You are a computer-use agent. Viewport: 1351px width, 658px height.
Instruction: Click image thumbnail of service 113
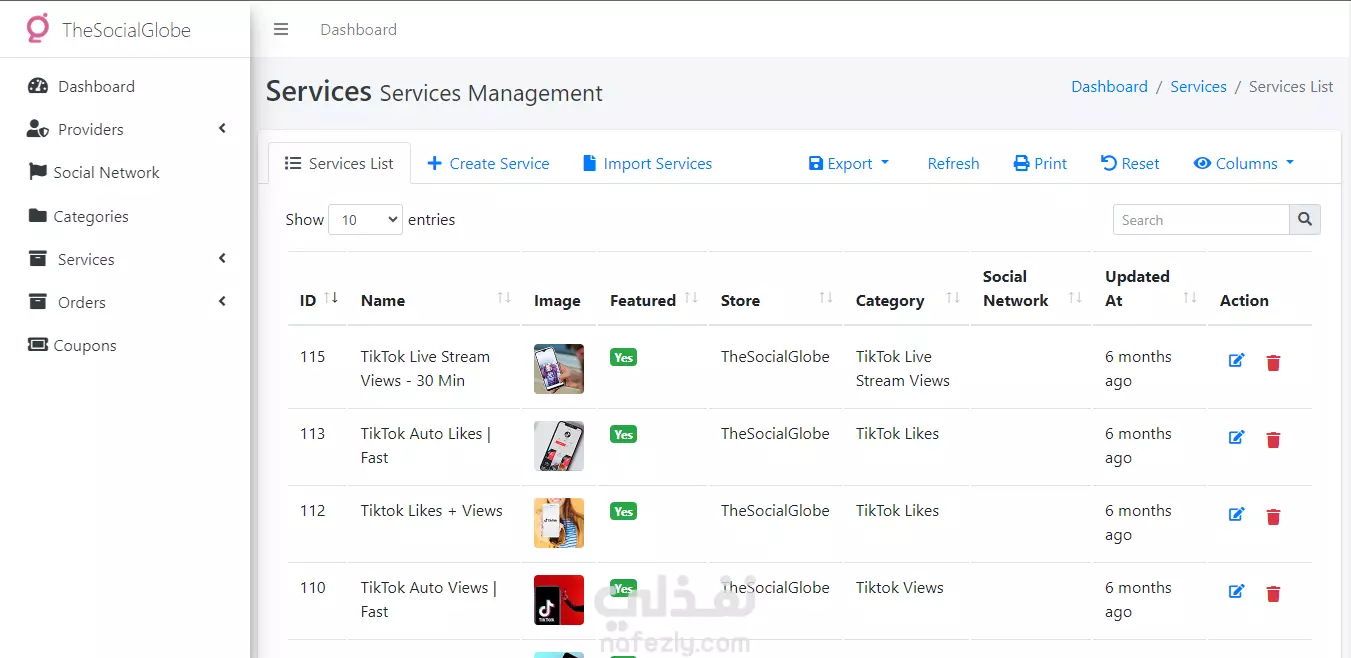[559, 446]
